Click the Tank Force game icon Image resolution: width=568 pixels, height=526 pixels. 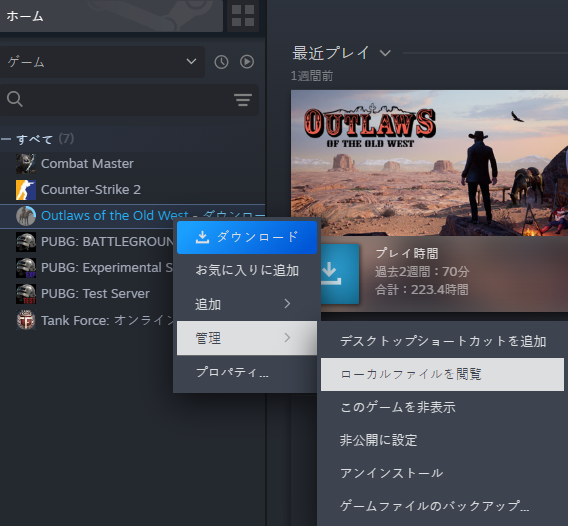26,320
